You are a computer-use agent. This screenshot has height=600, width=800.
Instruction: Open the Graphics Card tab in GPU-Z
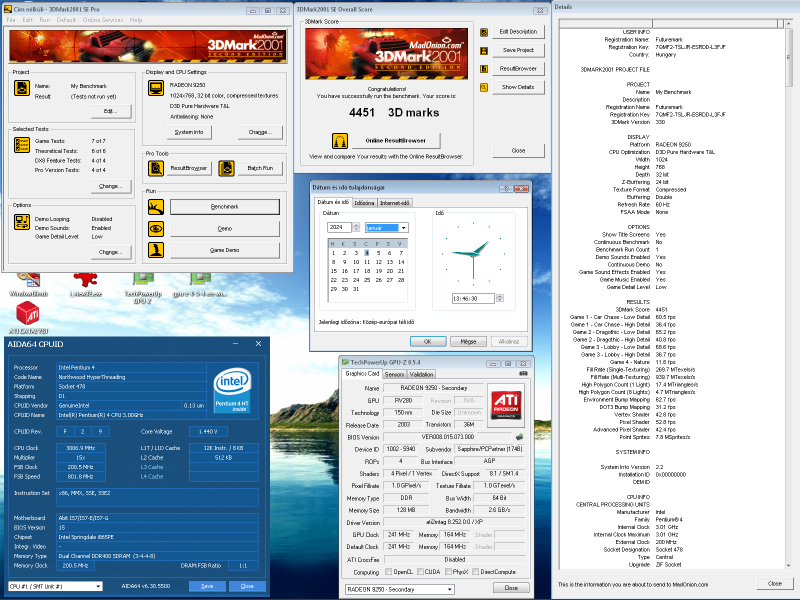click(x=362, y=373)
